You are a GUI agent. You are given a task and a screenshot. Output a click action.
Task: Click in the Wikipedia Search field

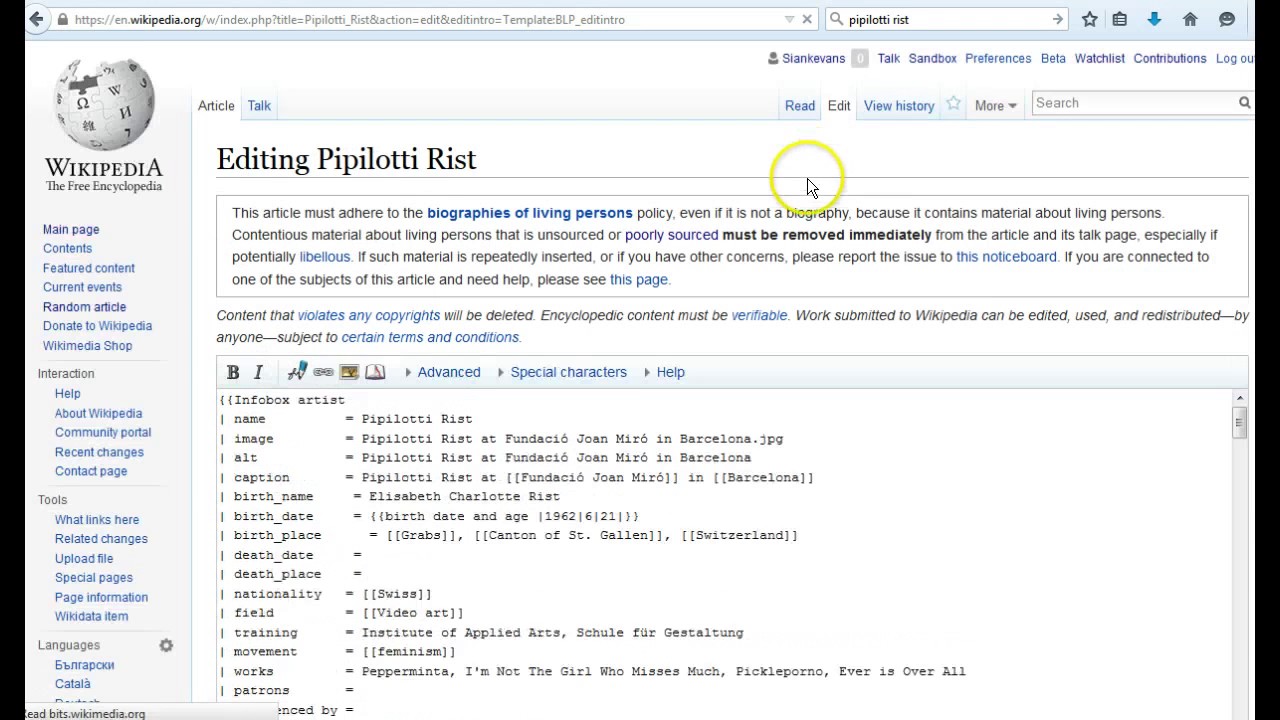[x=1134, y=103]
